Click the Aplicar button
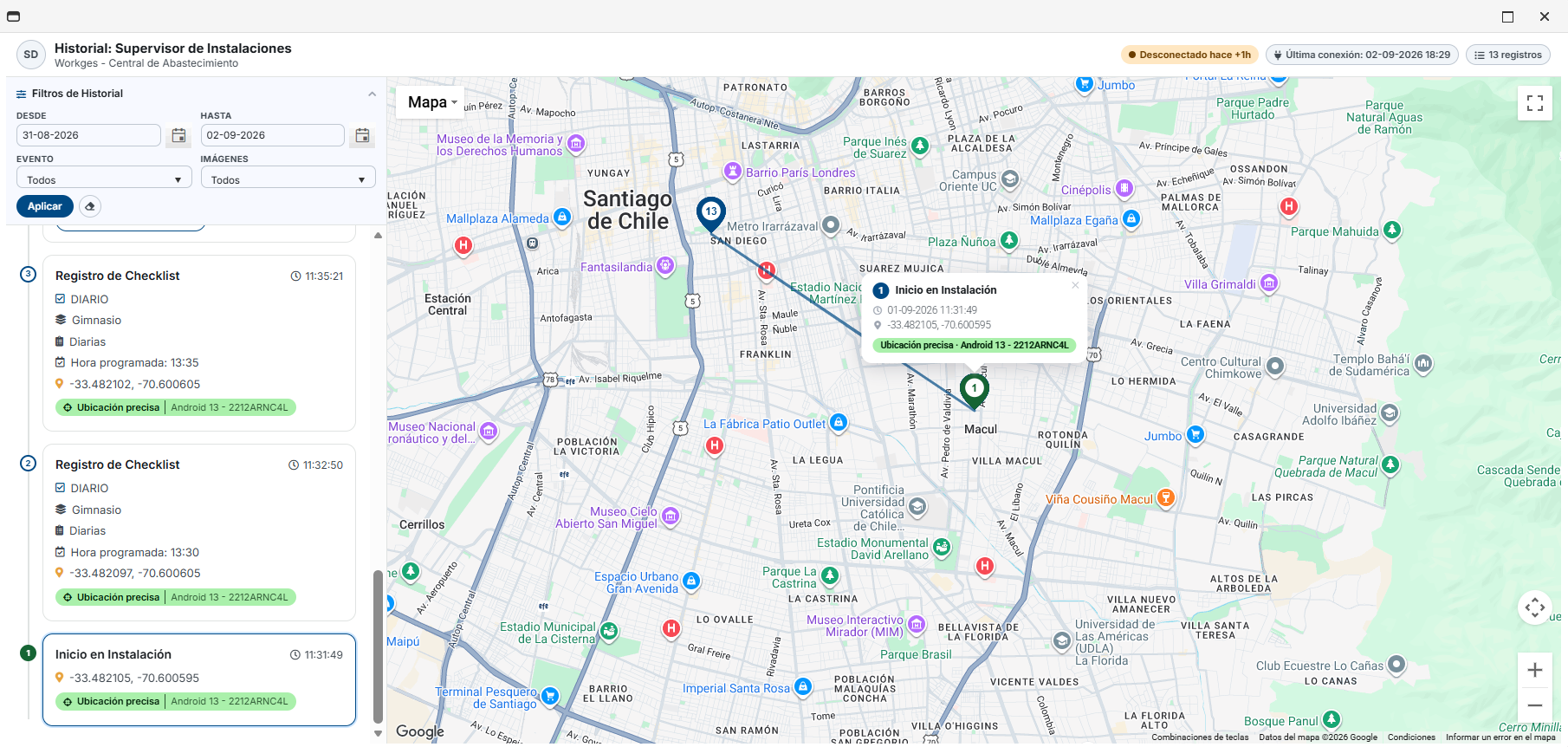This screenshot has height=747, width=1568. tap(44, 206)
